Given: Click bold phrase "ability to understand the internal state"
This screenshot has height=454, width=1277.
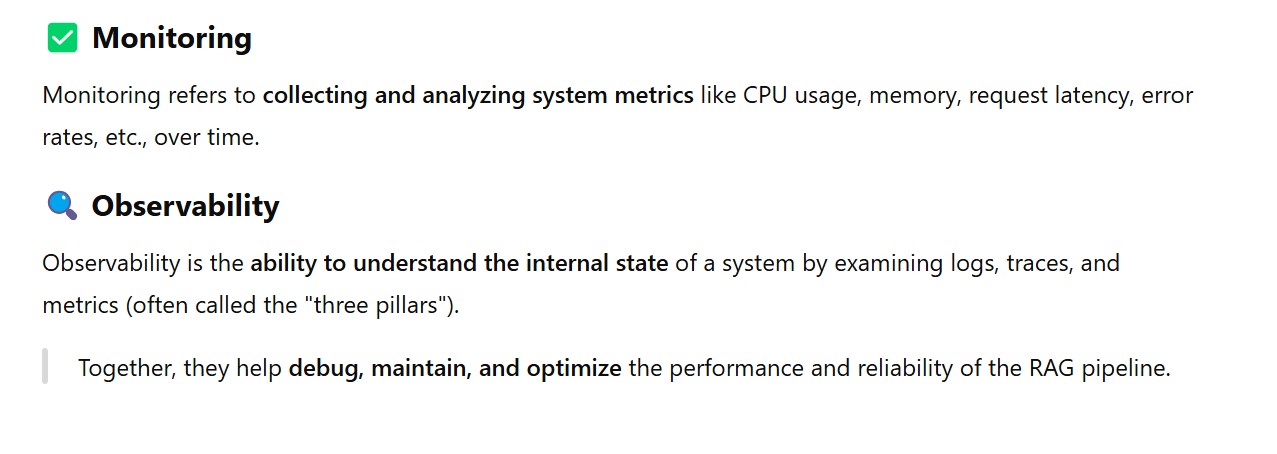Looking at the screenshot, I should pos(459,264).
